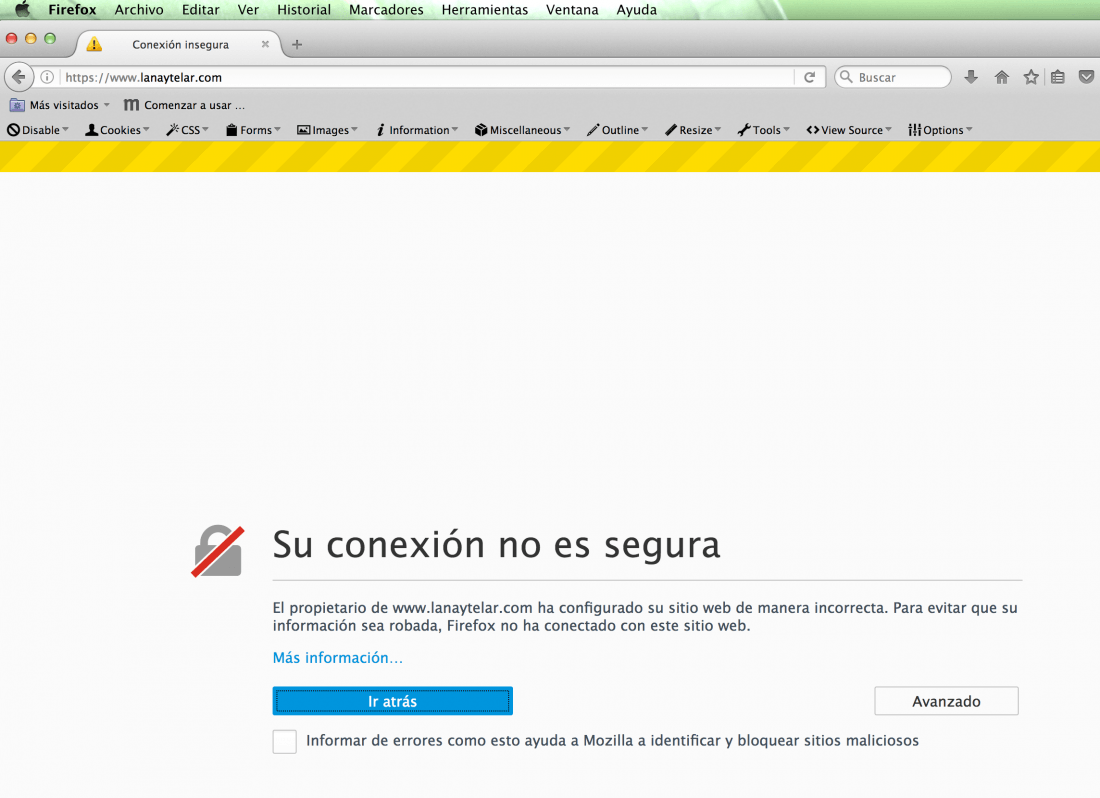The width and height of the screenshot is (1100, 798).
Task: Select the Conexión insegura tab
Action: coord(180,44)
